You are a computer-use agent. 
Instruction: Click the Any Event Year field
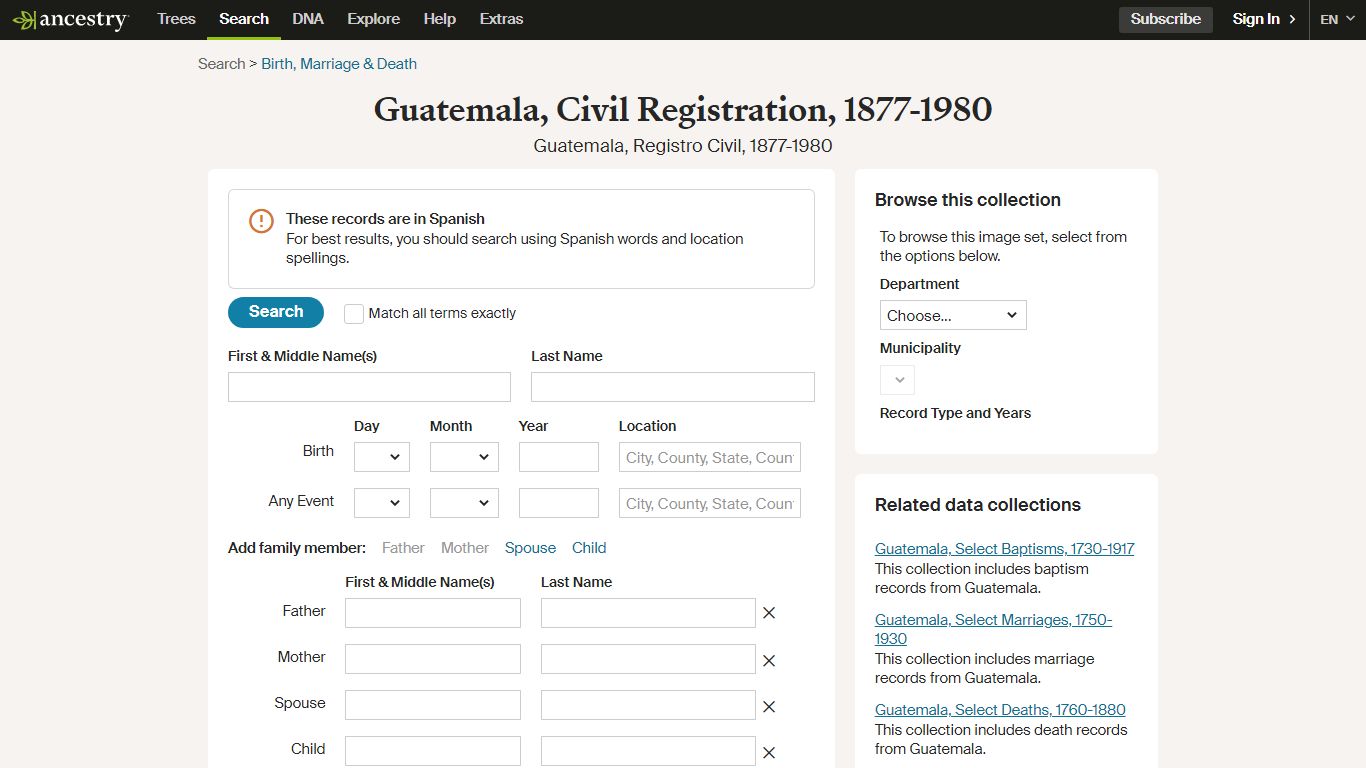point(559,503)
